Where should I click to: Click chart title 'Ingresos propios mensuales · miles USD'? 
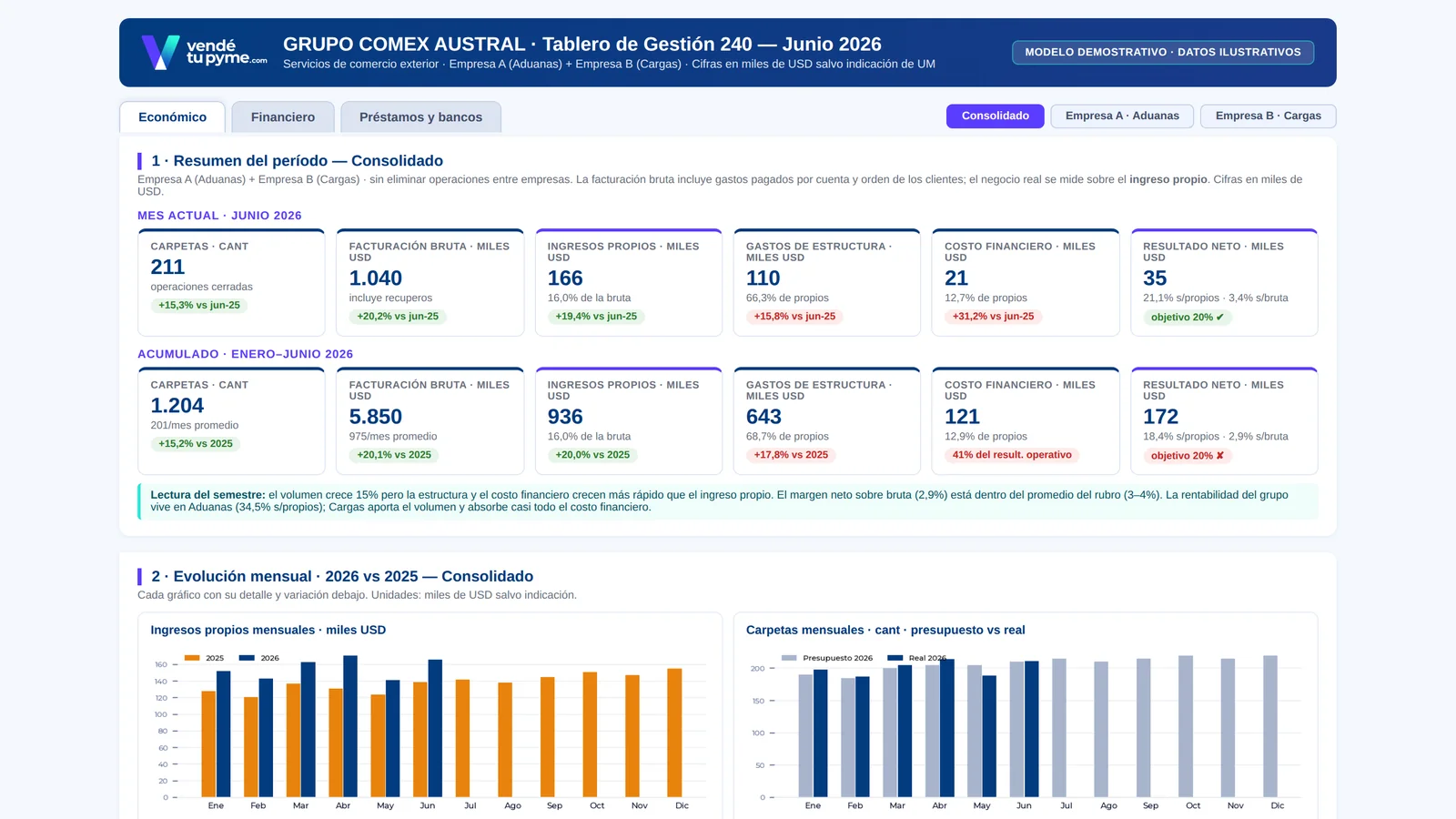pos(268,630)
